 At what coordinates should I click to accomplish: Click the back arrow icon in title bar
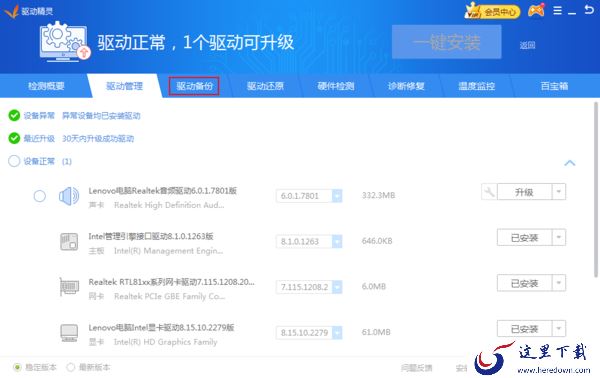[589, 10]
